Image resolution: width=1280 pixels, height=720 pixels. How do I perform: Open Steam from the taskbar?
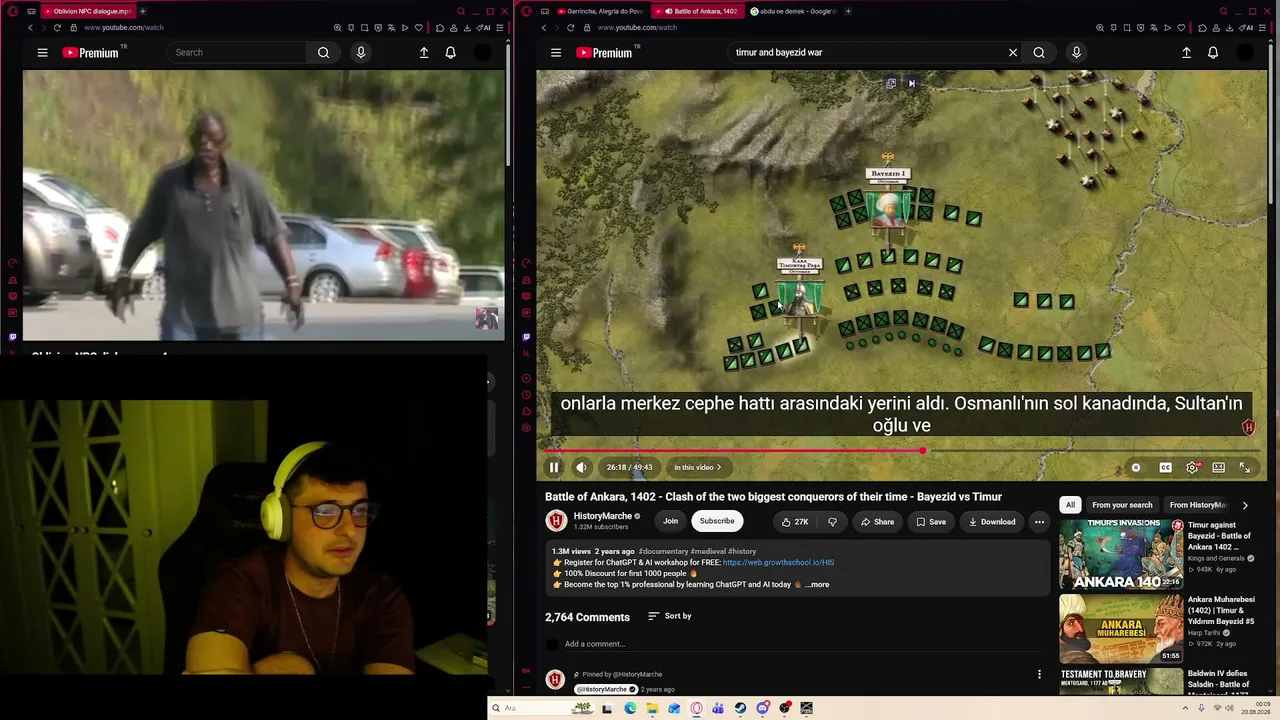pos(740,708)
